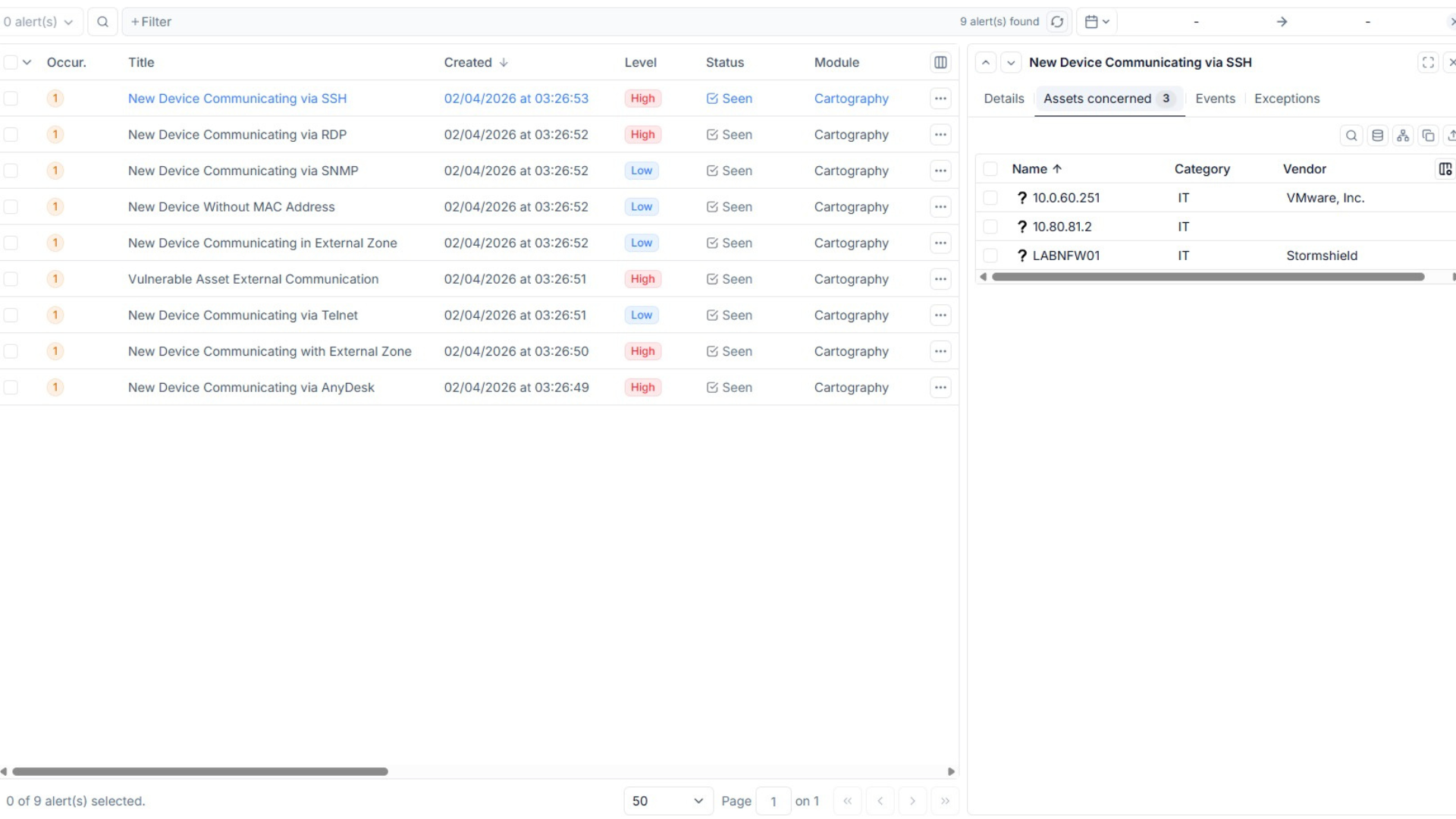Click the copy icon in assets panel
1456x819 pixels.
pos(1429,135)
